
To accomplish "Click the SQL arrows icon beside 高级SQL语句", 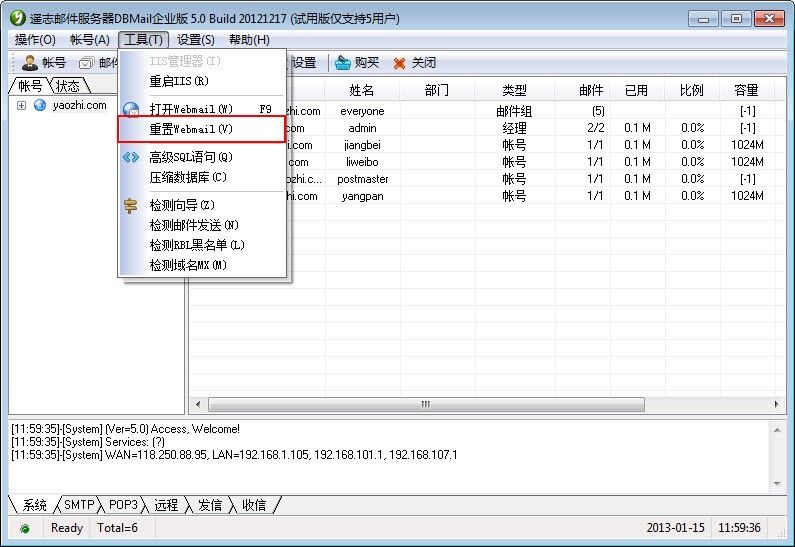I will (131, 157).
